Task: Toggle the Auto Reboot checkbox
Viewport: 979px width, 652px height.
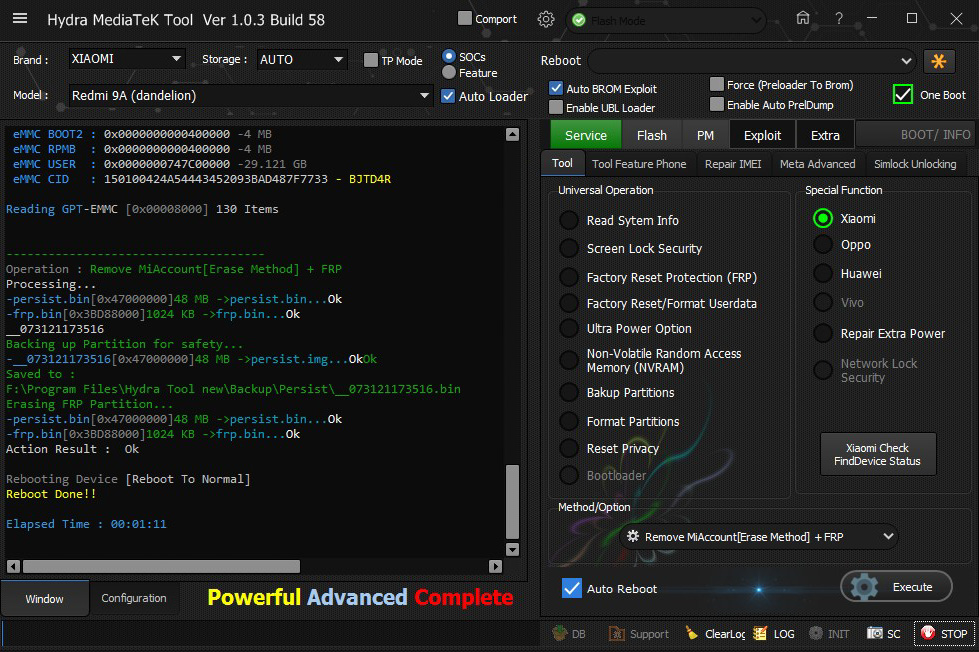Action: click(x=571, y=588)
